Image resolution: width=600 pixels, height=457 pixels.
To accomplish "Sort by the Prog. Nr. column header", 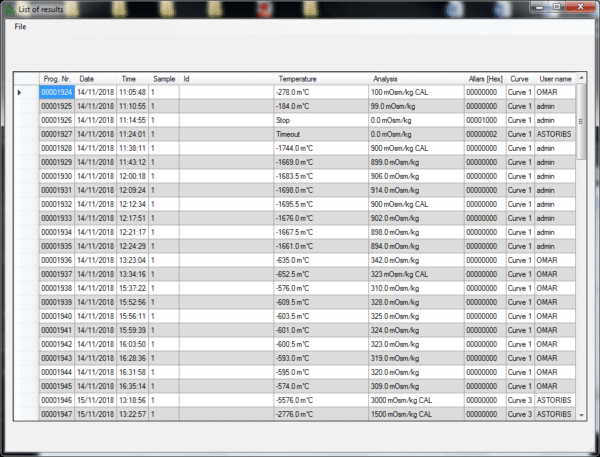I will coord(56,78).
